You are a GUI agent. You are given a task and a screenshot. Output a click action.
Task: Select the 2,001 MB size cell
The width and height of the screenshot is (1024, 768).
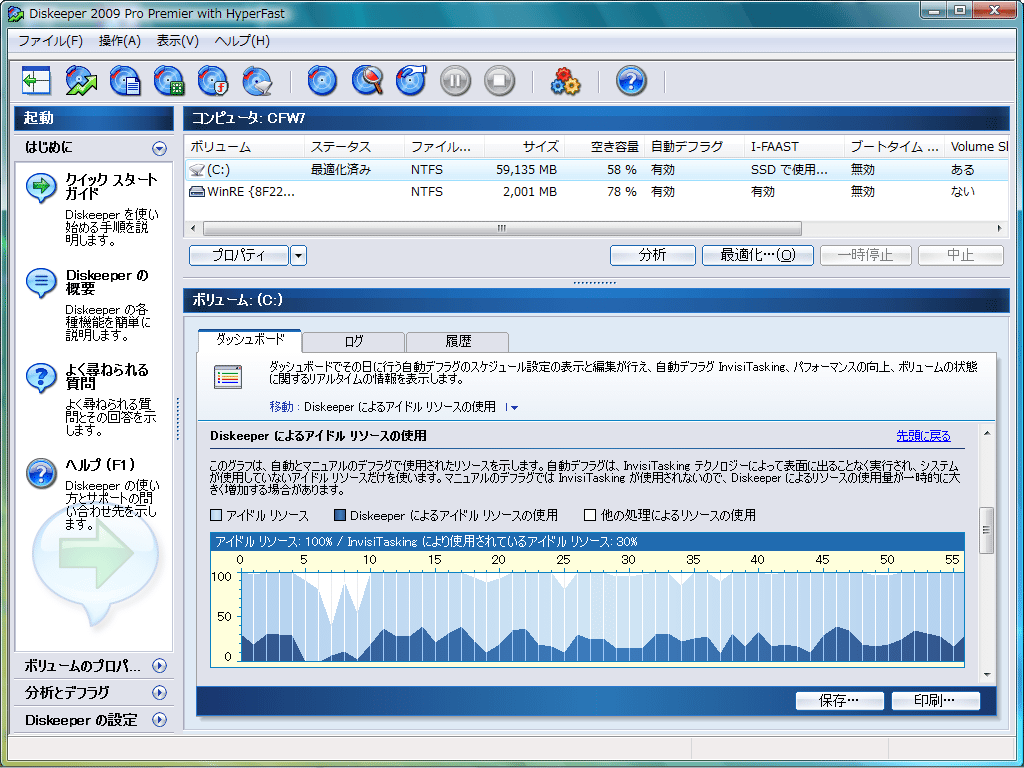(x=530, y=192)
